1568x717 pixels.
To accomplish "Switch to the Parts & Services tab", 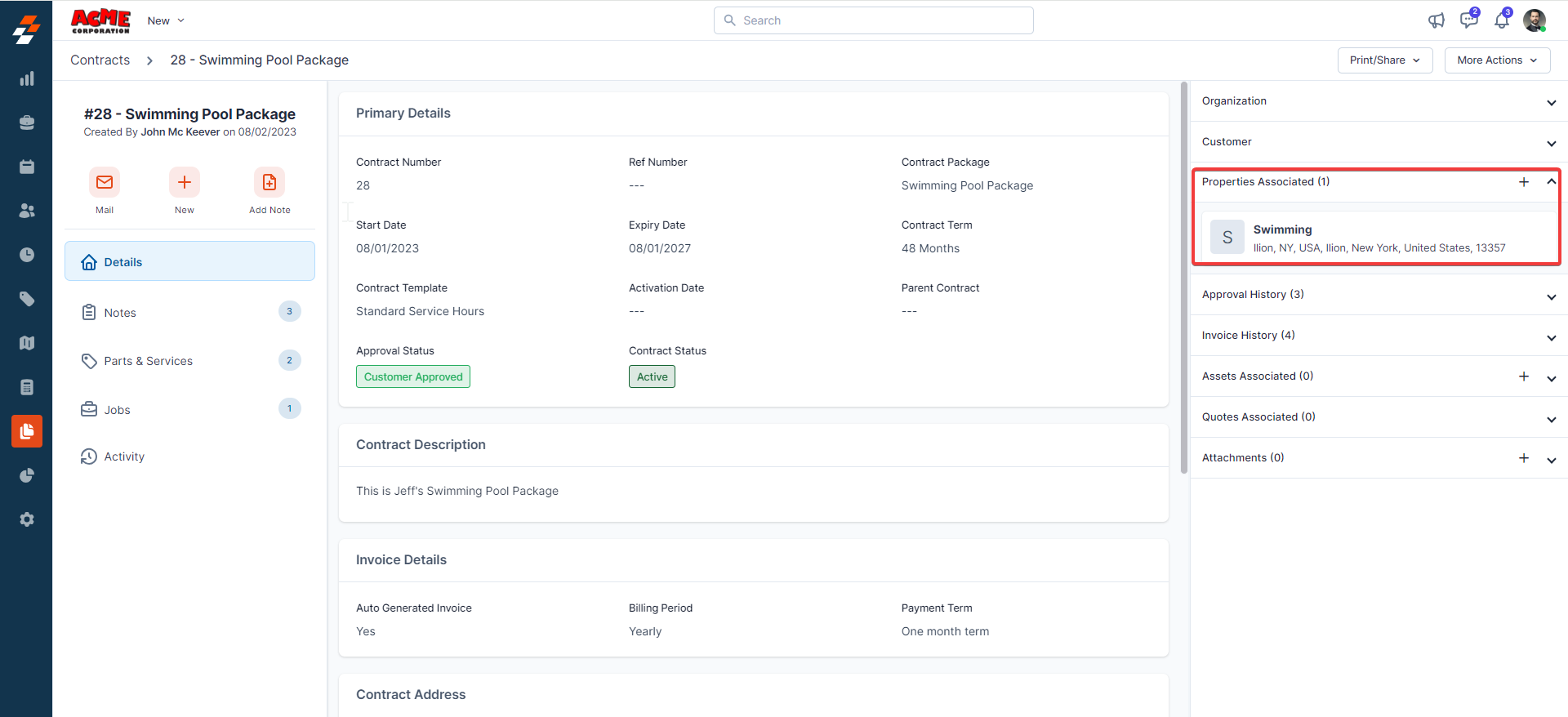I will tap(148, 361).
